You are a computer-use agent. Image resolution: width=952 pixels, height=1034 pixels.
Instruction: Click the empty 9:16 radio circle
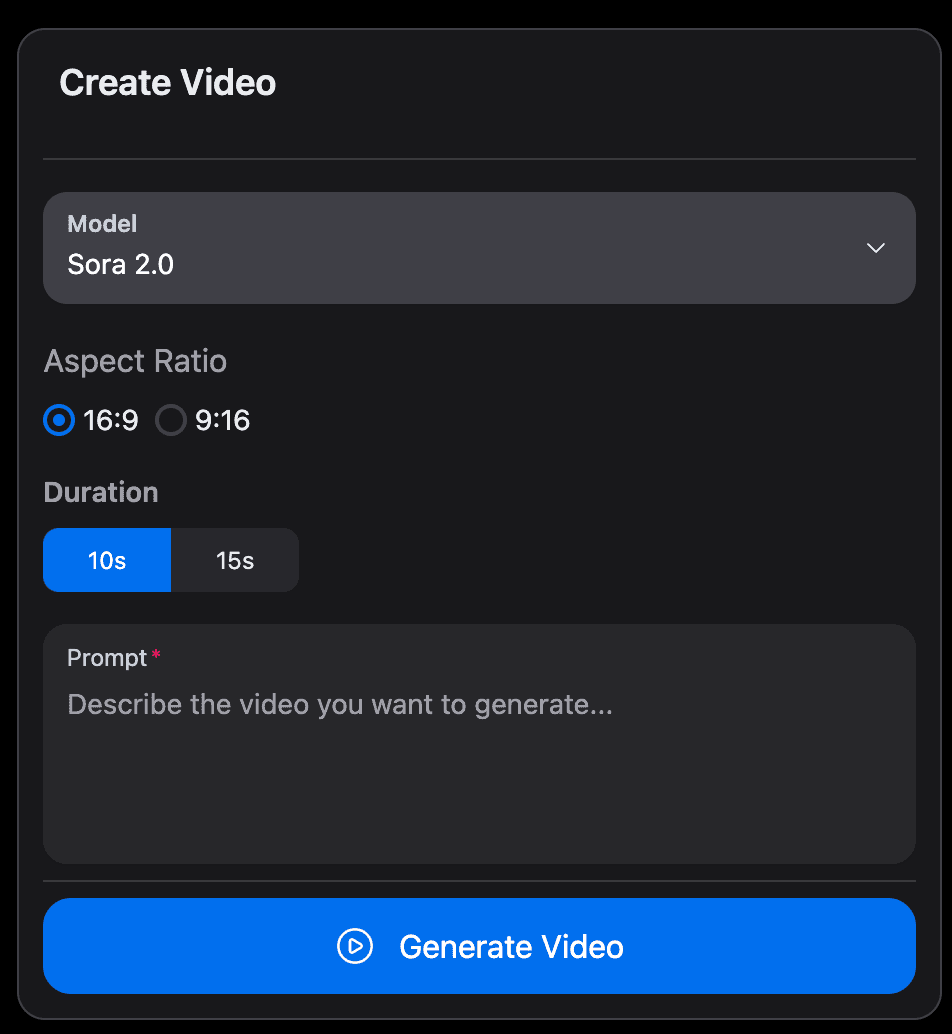pos(170,420)
